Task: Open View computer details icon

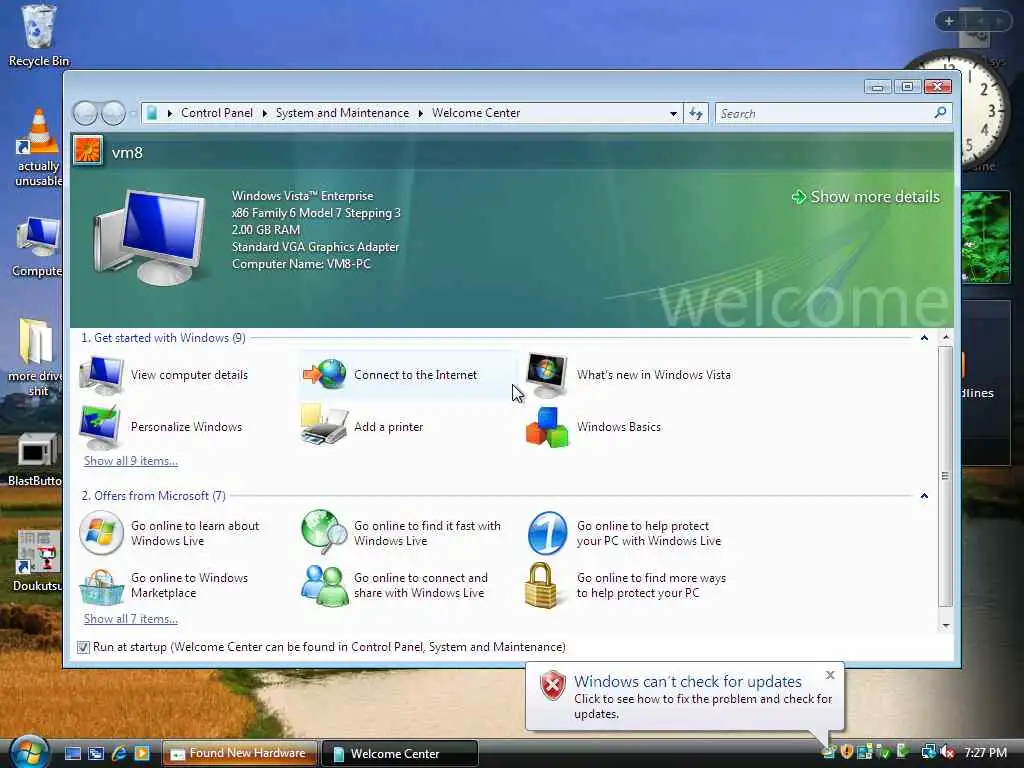Action: pos(101,375)
